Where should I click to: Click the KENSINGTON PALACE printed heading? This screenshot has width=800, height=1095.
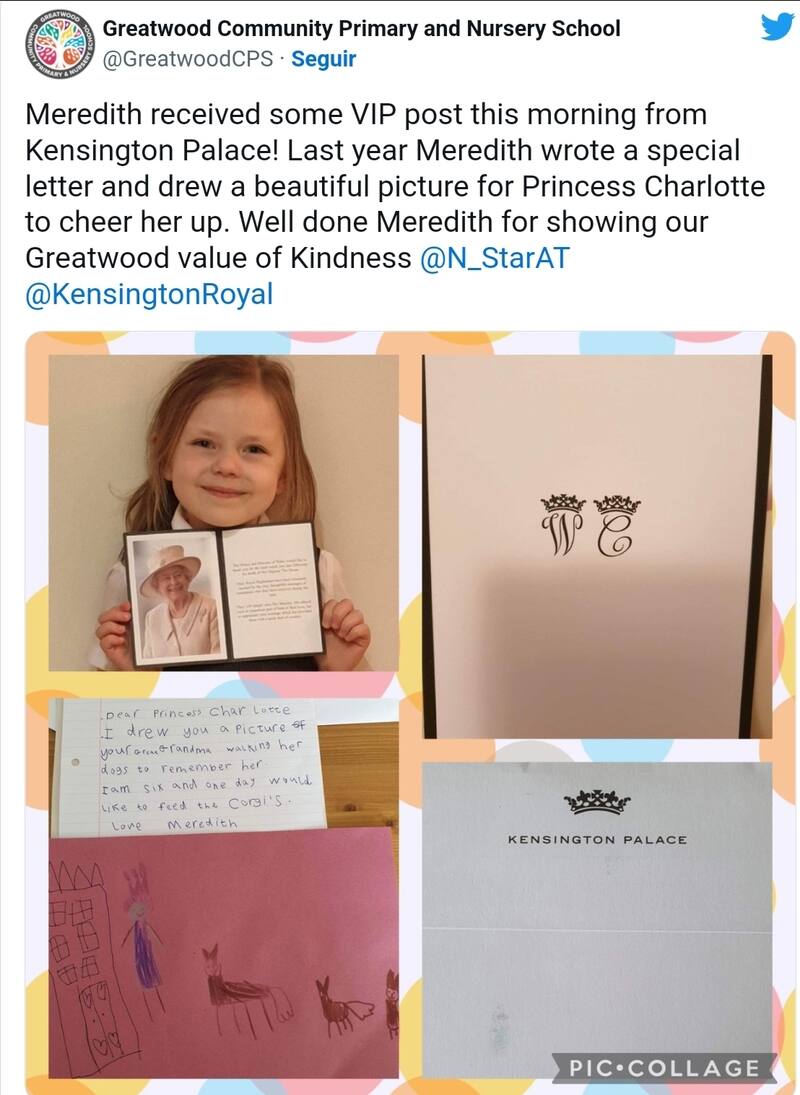[598, 839]
